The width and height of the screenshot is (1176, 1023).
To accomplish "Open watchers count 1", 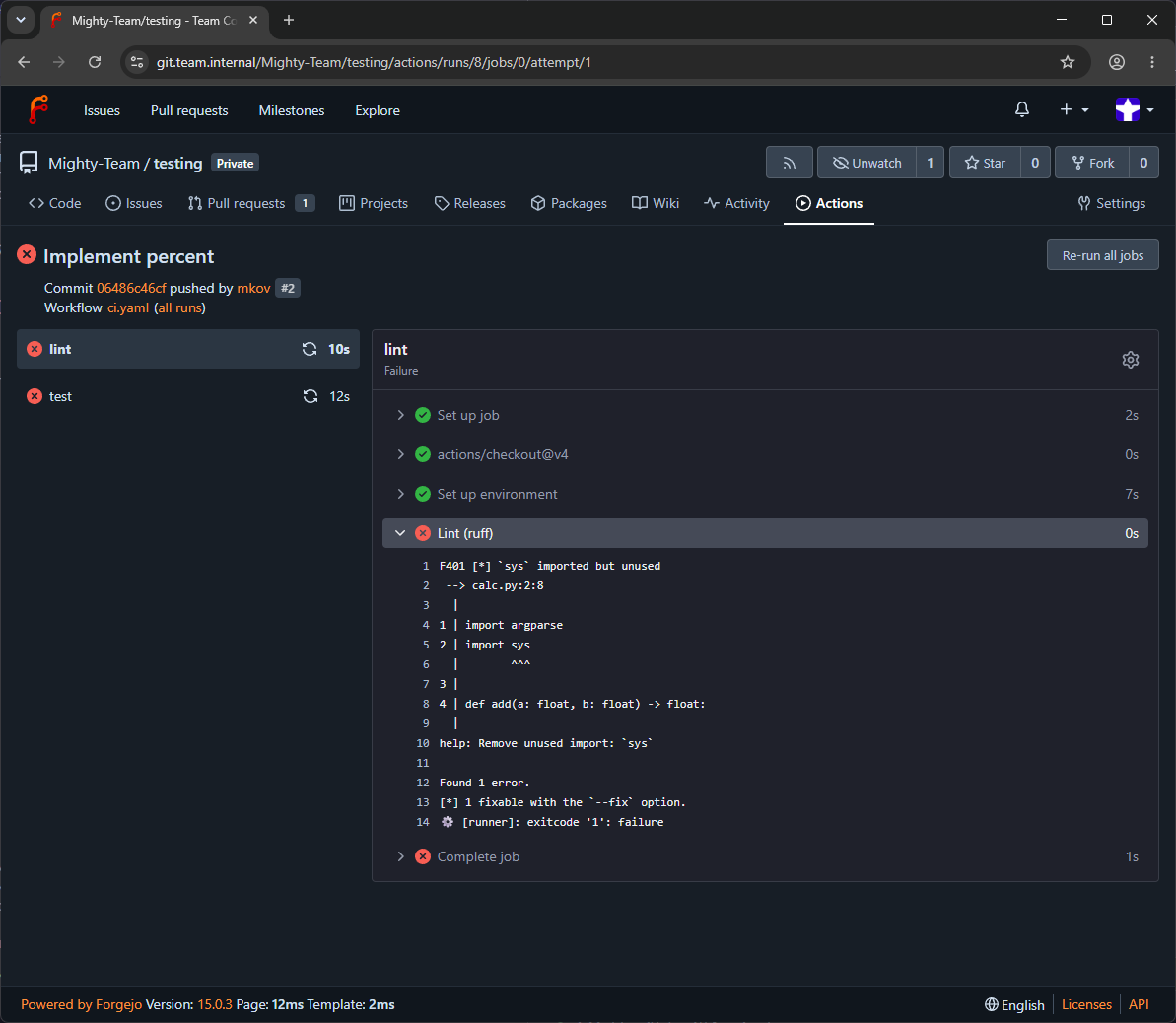I will 930,163.
